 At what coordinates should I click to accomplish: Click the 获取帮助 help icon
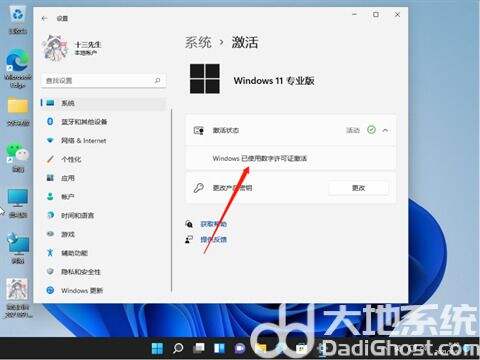189,224
